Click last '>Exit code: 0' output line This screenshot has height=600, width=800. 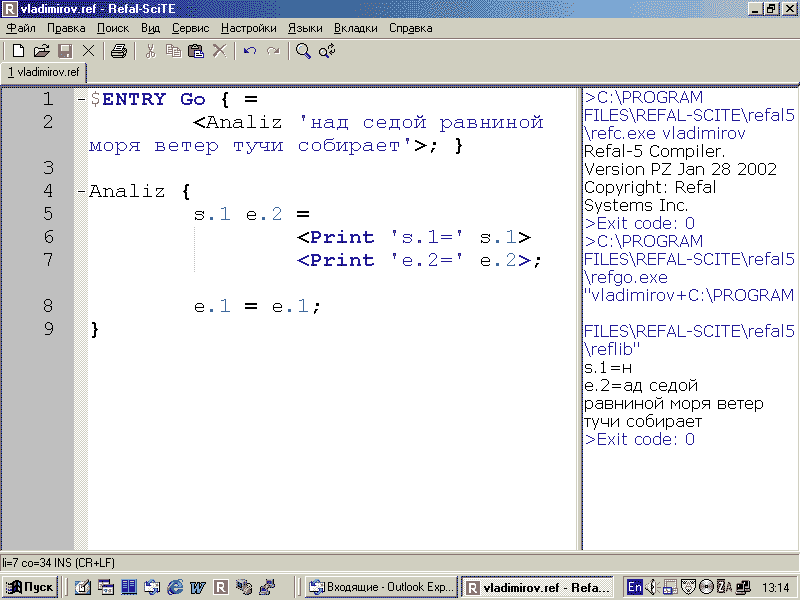[640, 439]
